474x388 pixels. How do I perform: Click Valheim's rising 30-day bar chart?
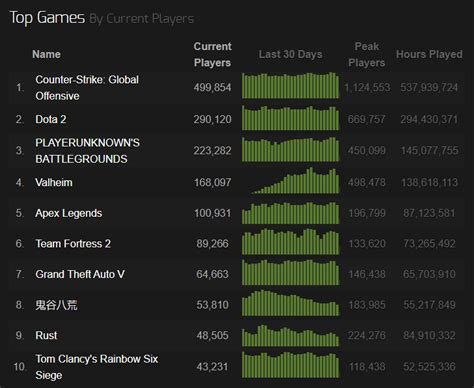coord(295,180)
